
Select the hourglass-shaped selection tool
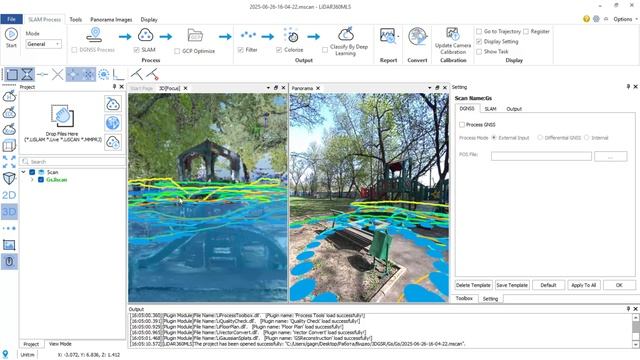point(27,74)
